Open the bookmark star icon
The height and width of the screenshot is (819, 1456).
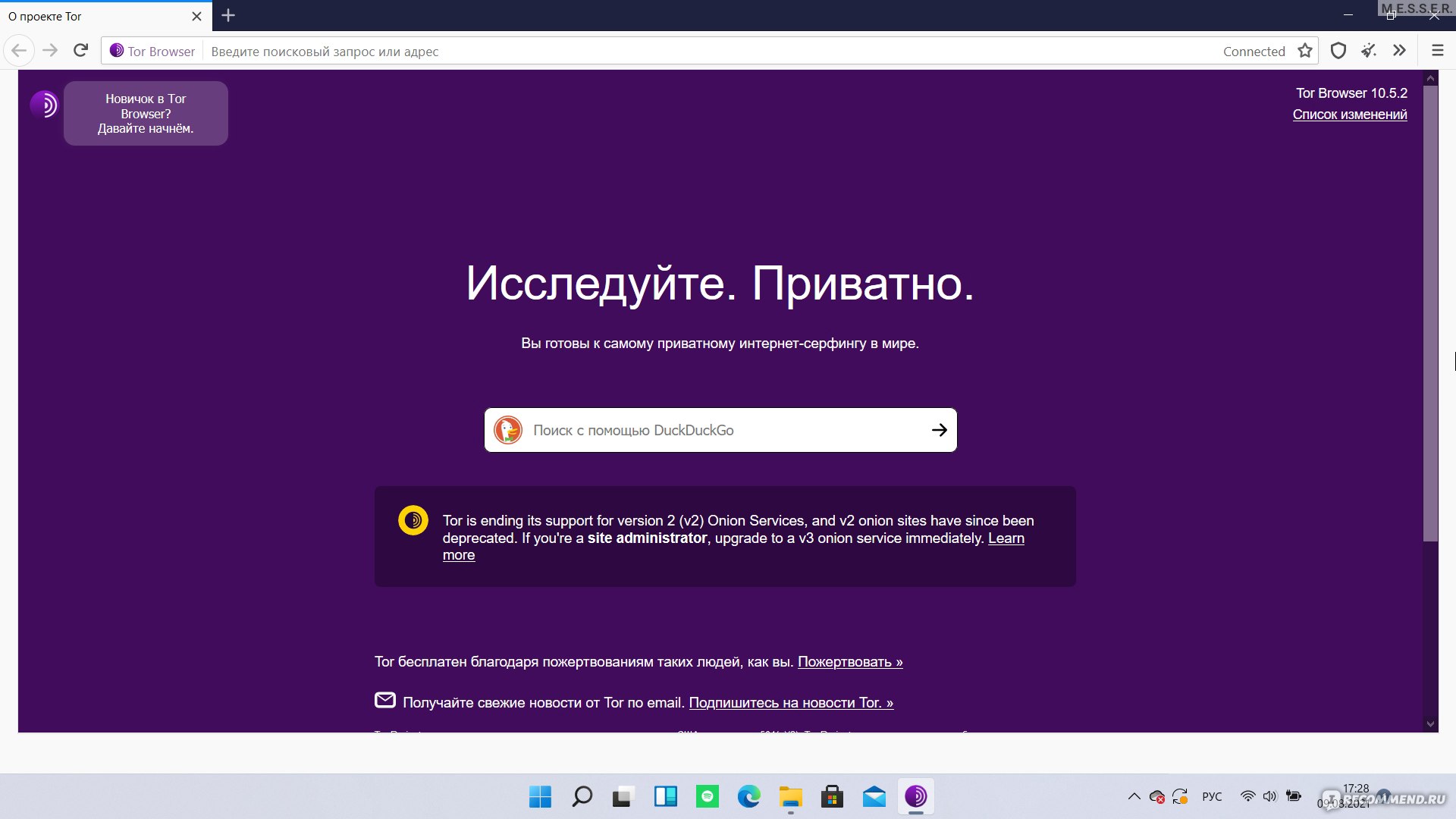[1305, 50]
